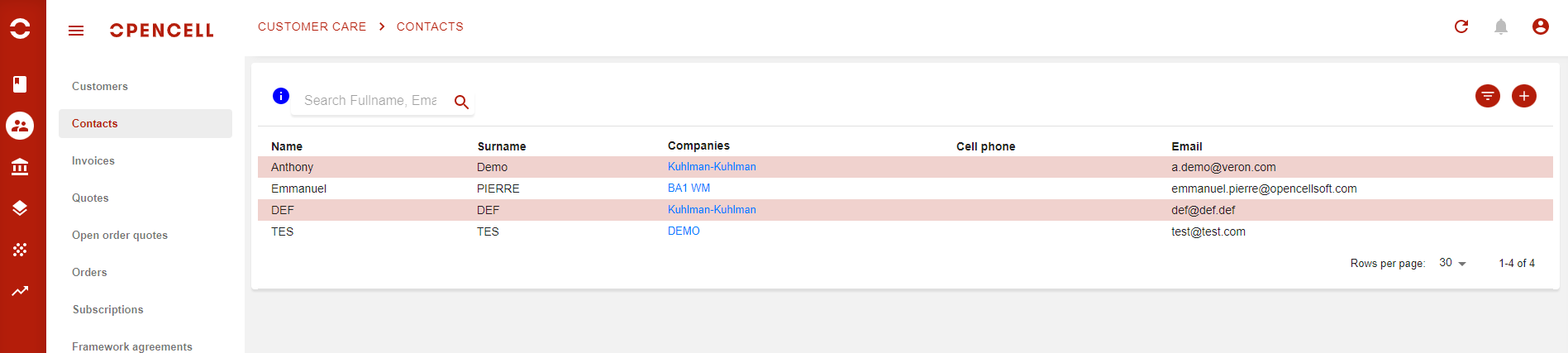Open the Invoices menu item

point(93,160)
